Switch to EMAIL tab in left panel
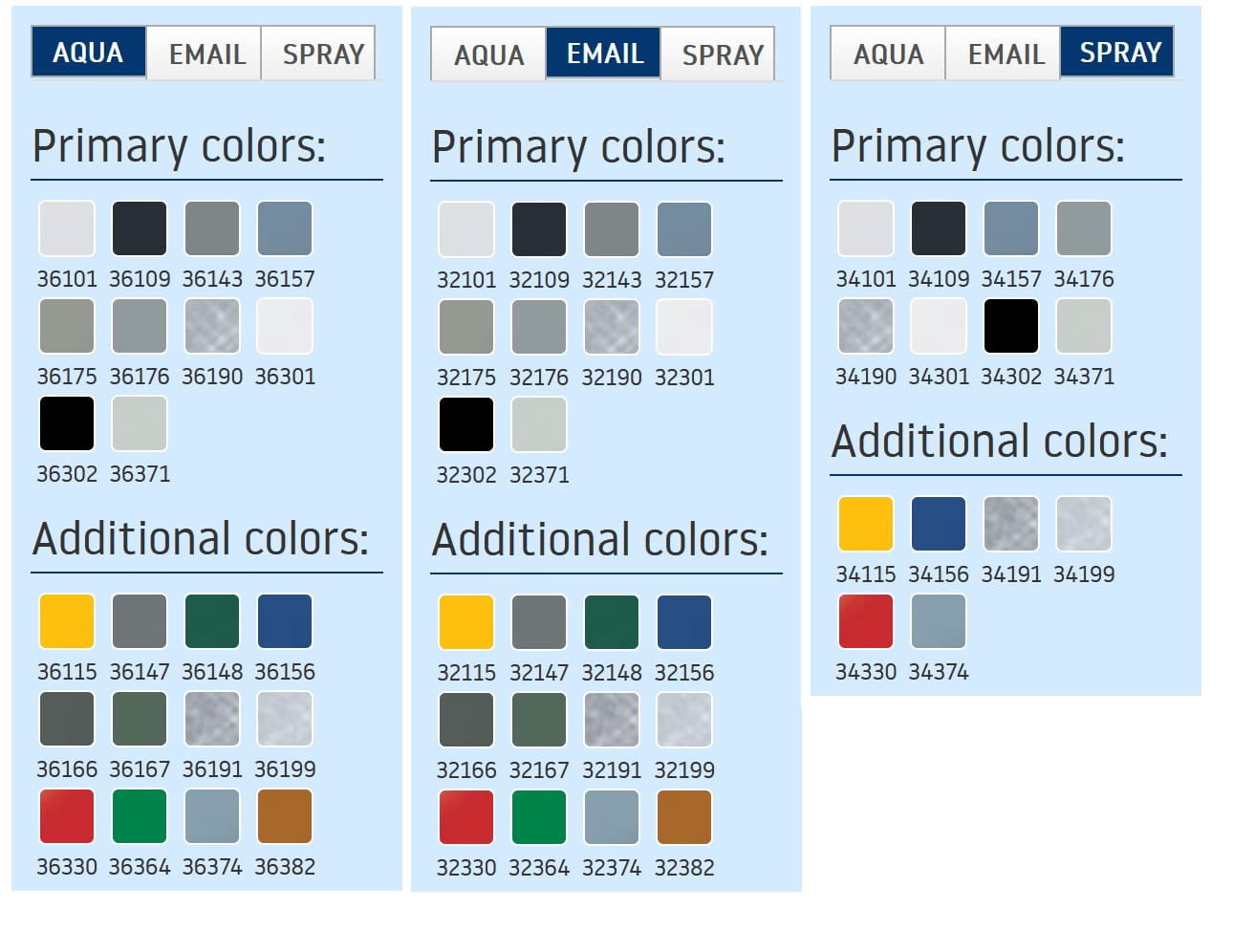The image size is (1233, 952). click(206, 54)
